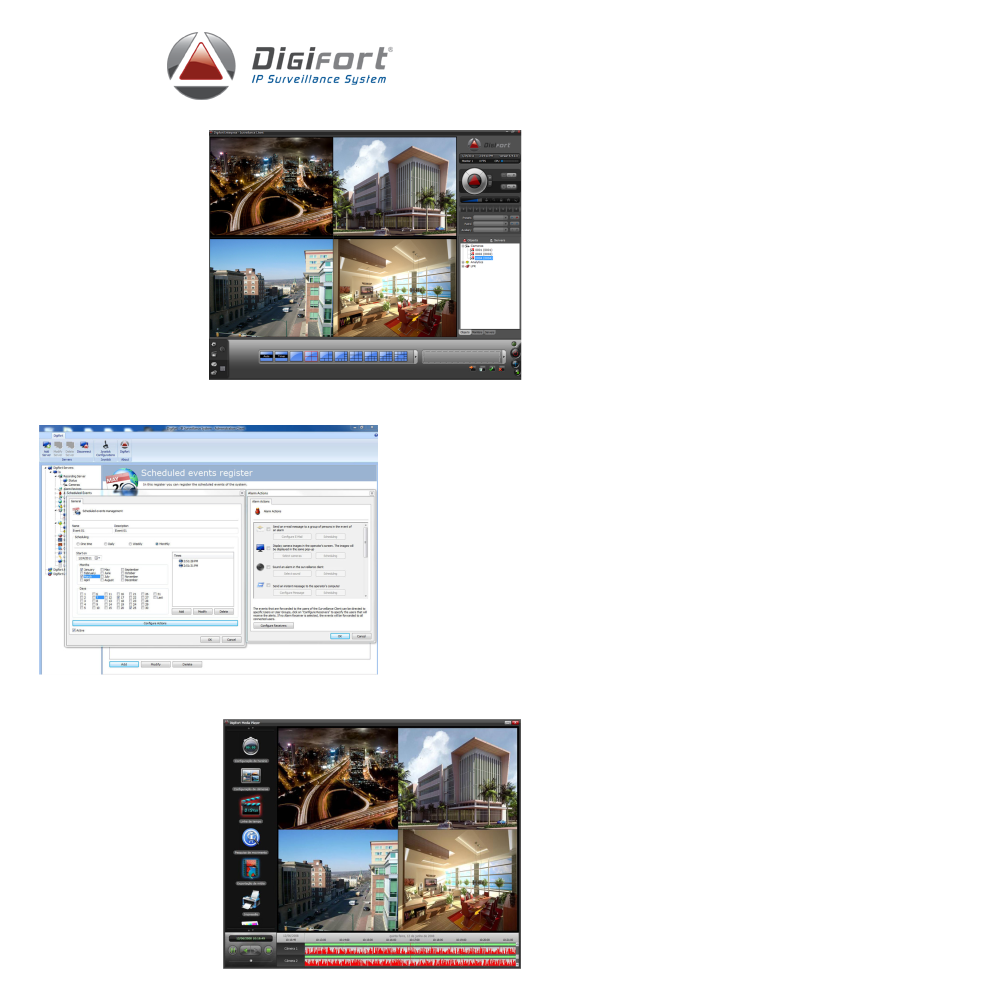
Task: Select the Daily scheduling radio button
Action: (105, 544)
